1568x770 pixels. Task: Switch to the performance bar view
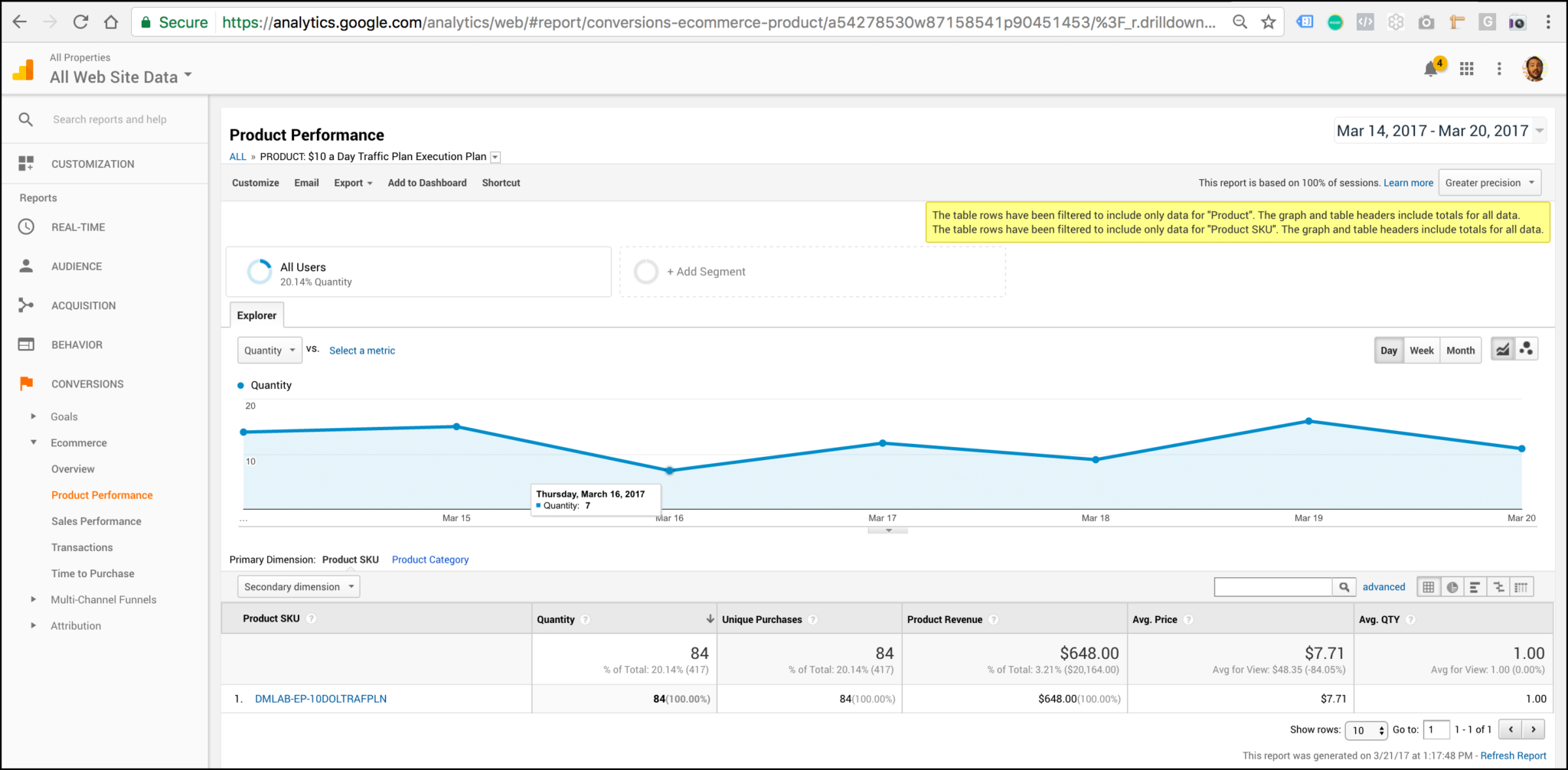point(1475,586)
